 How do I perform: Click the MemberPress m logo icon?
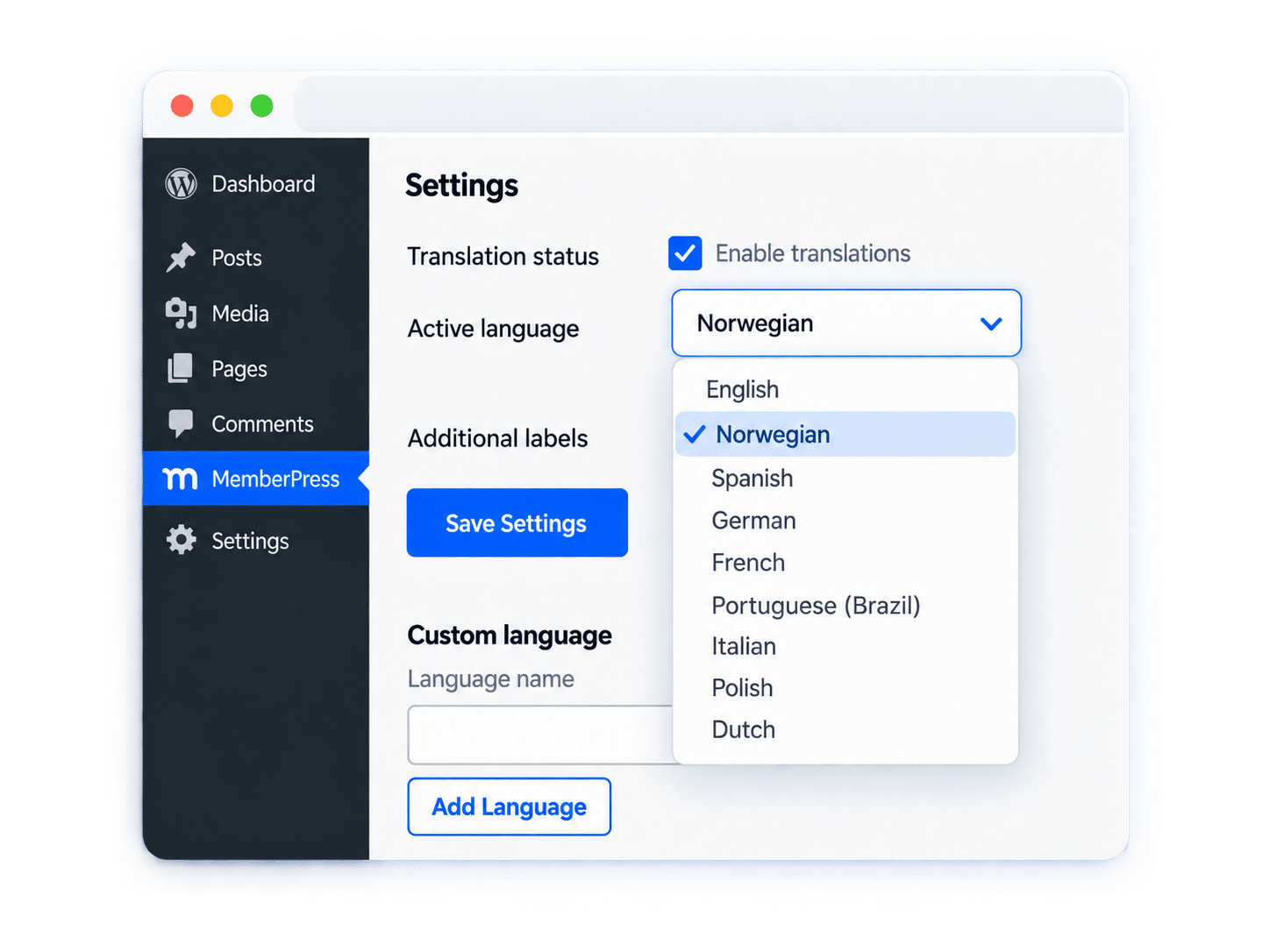181,479
